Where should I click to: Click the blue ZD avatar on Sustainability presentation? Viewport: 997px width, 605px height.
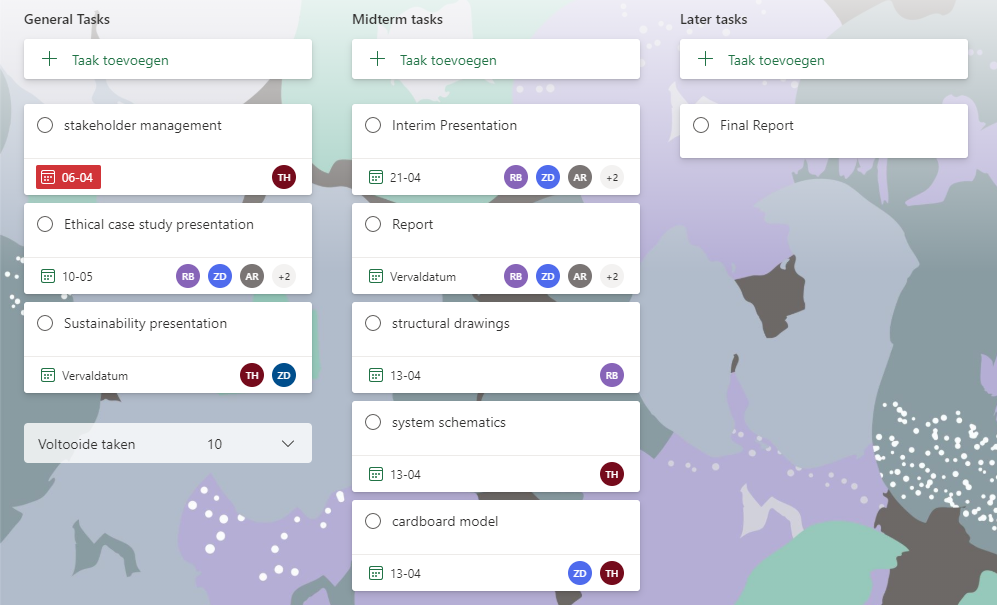pyautogui.click(x=284, y=375)
